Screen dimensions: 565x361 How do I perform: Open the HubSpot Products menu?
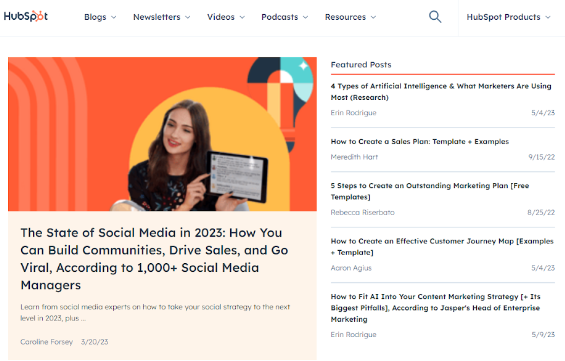click(x=503, y=17)
